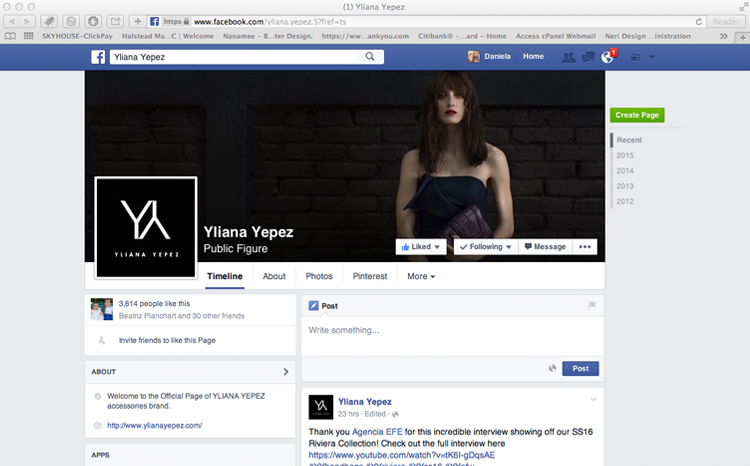Open the Top Sites grid icon
750x466 pixels.
[29, 36]
